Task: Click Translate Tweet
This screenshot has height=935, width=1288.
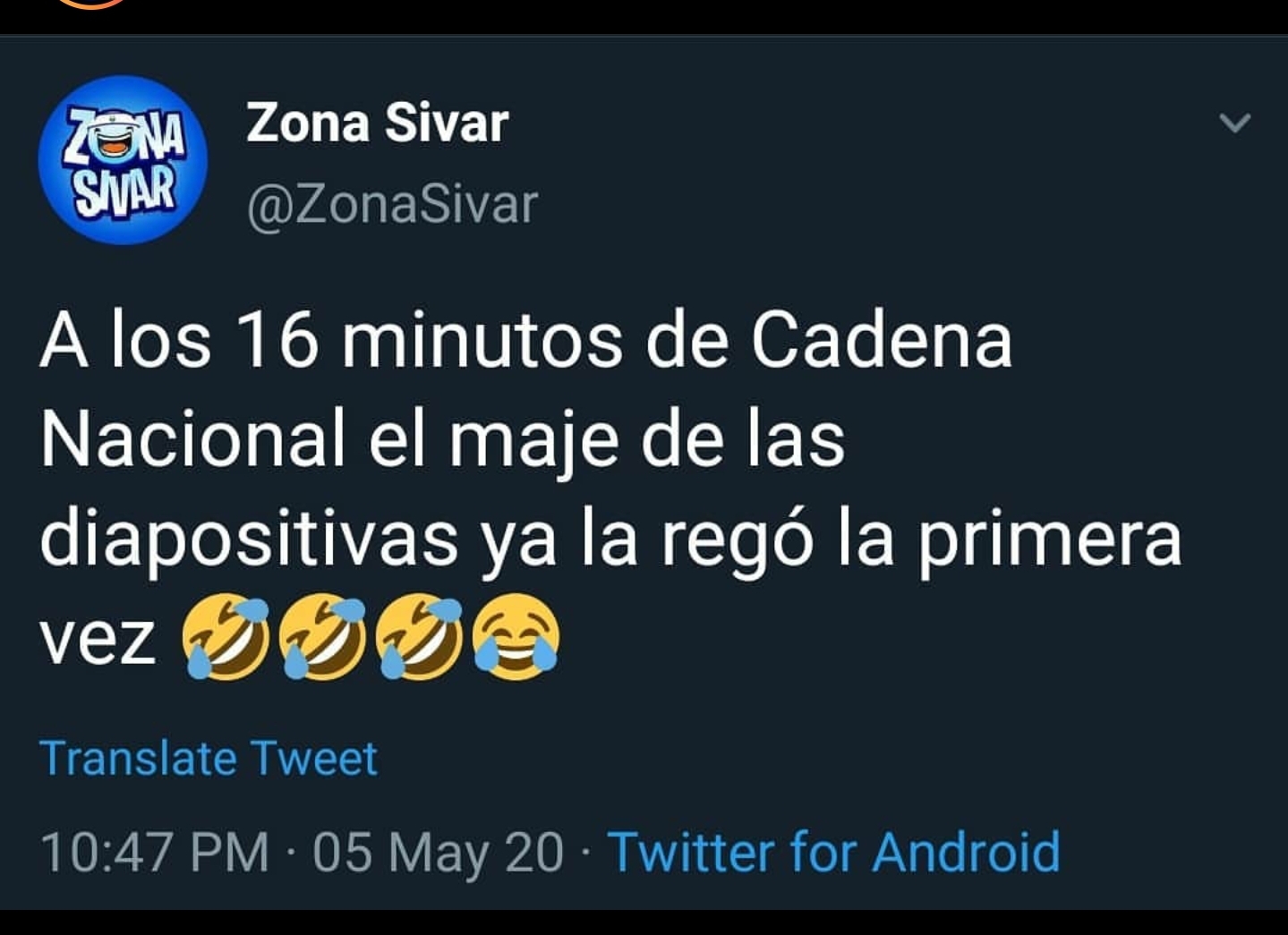Action: [x=209, y=759]
